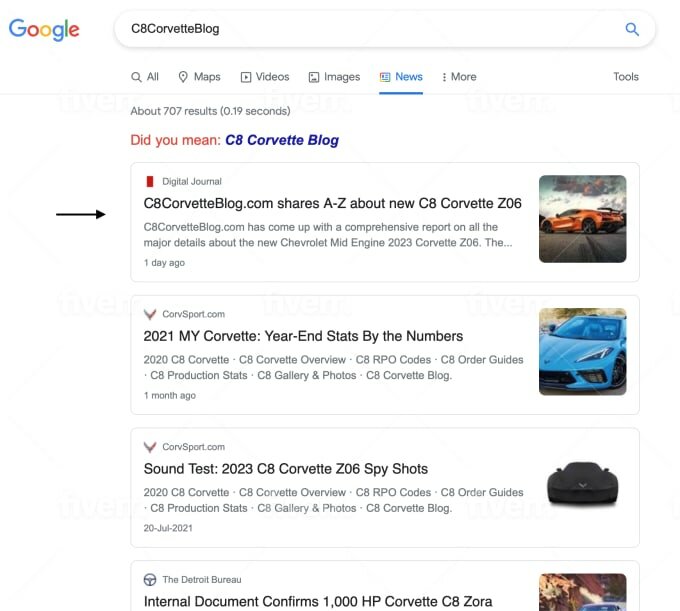Click the blue search magnifier icon
The width and height of the screenshot is (680, 611).
[x=632, y=29]
